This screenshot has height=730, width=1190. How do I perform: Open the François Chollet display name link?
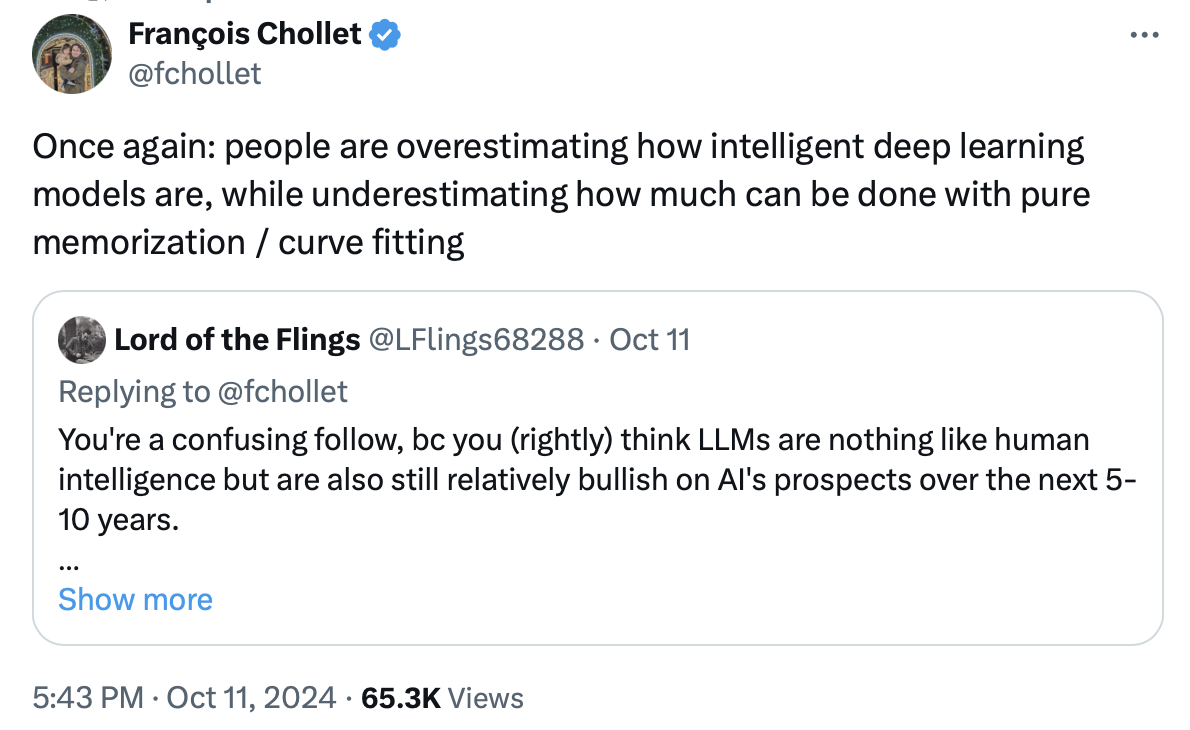point(244,35)
